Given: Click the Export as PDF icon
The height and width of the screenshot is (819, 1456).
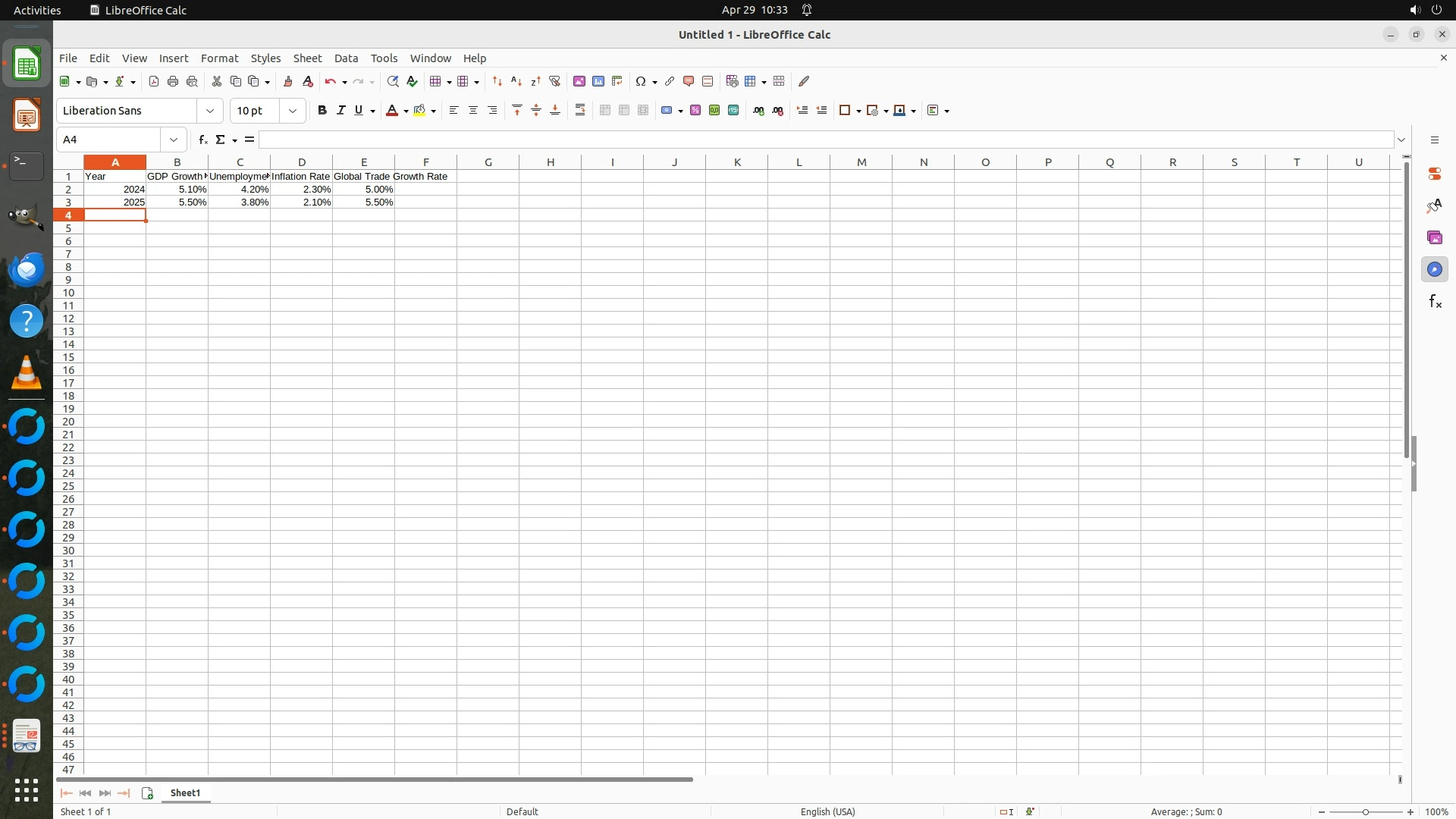Looking at the screenshot, I should coord(154,81).
